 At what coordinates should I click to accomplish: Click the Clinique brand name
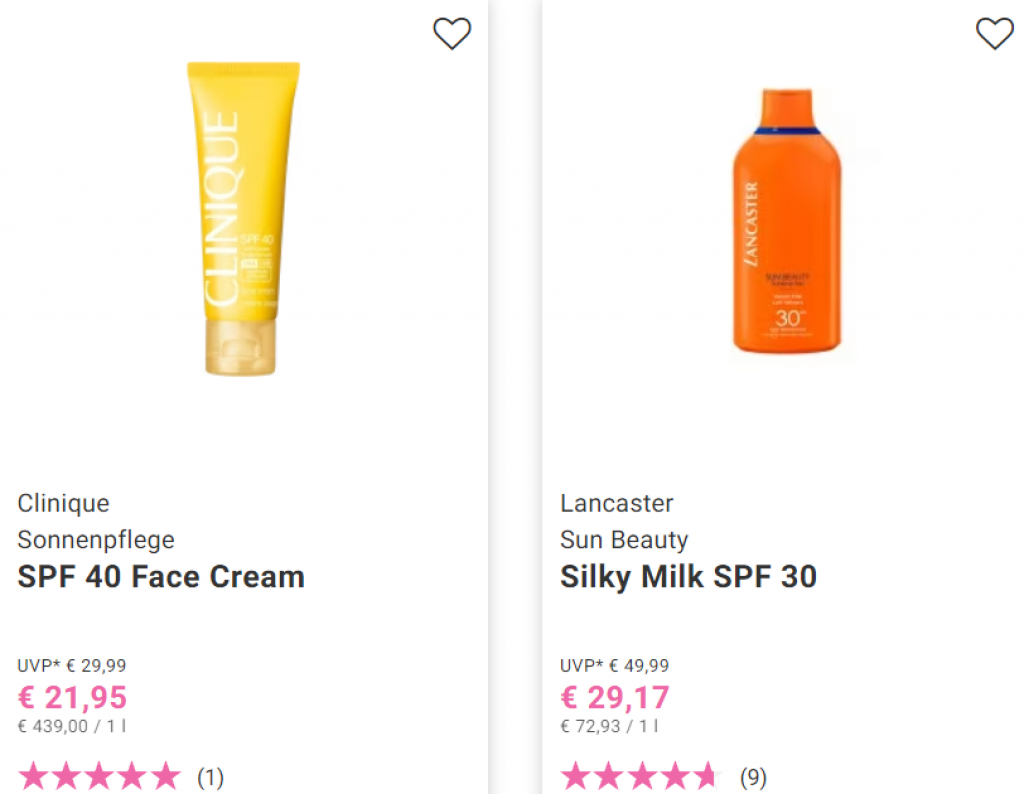point(63,503)
